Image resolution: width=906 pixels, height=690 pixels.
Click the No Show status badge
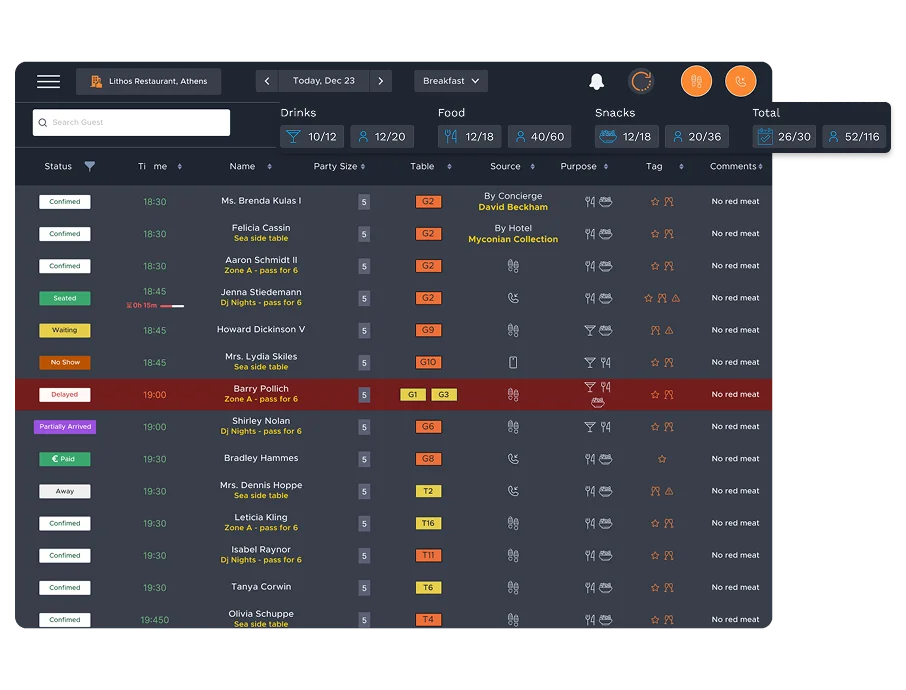tap(65, 362)
